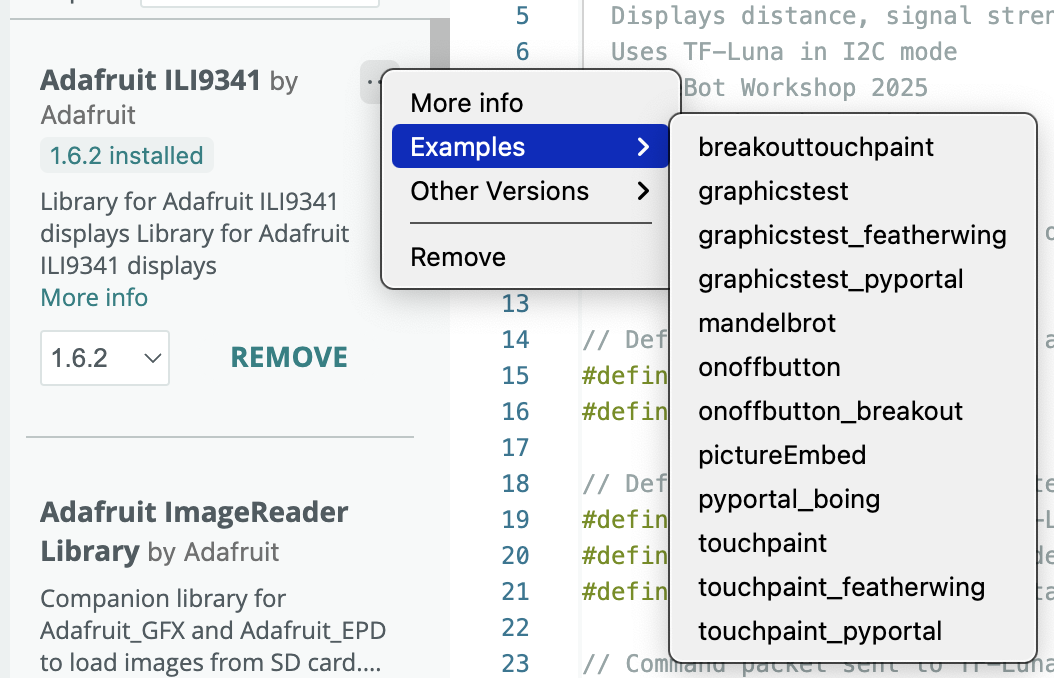Click the REMOVE button for ILI9341 library
Screen dimensions: 1054x678
pyautogui.click(x=289, y=358)
